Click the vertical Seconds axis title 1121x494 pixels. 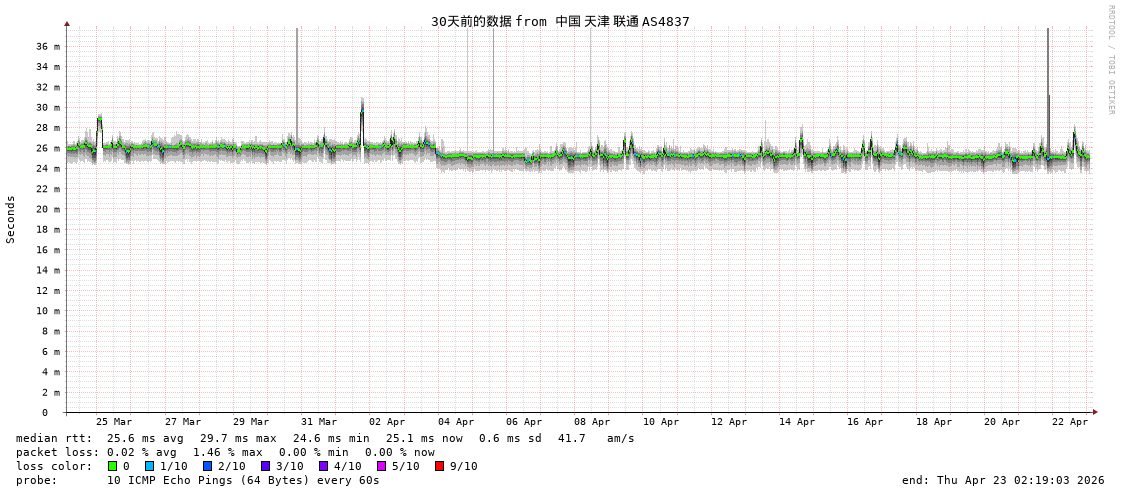pos(11,219)
